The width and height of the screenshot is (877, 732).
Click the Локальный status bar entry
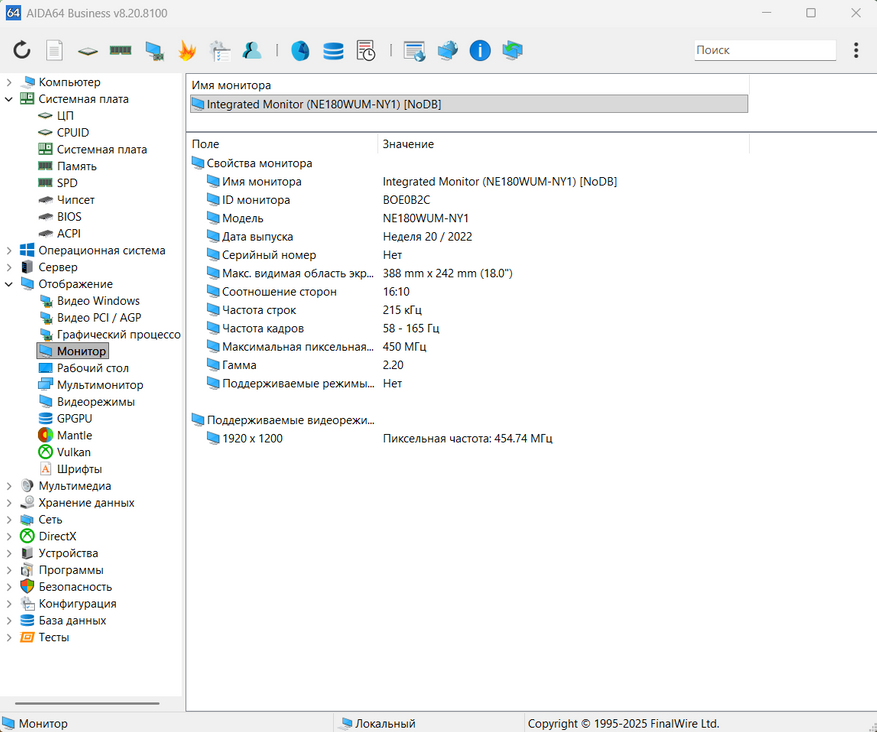click(x=378, y=723)
